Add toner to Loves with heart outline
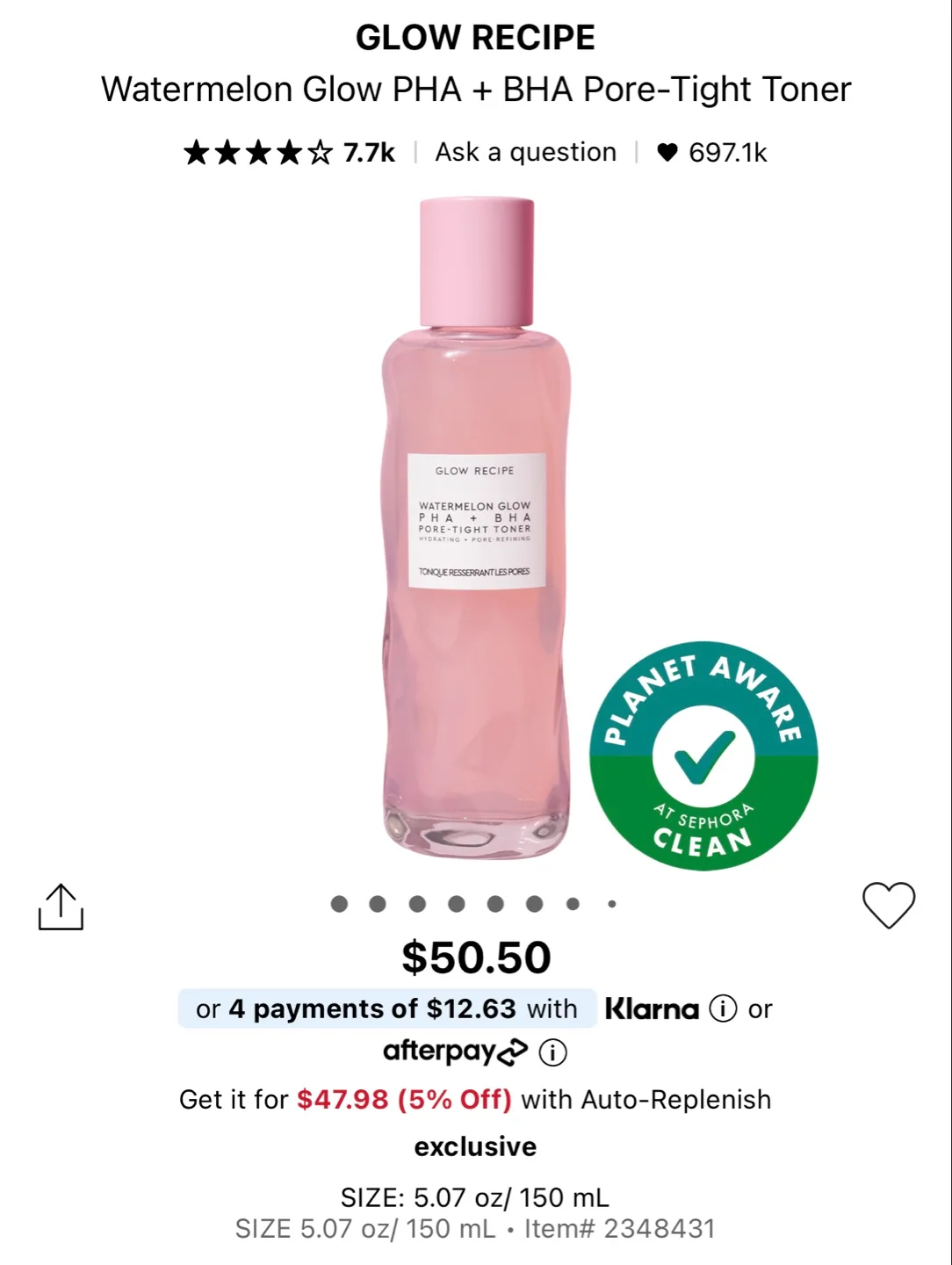 [x=889, y=905]
